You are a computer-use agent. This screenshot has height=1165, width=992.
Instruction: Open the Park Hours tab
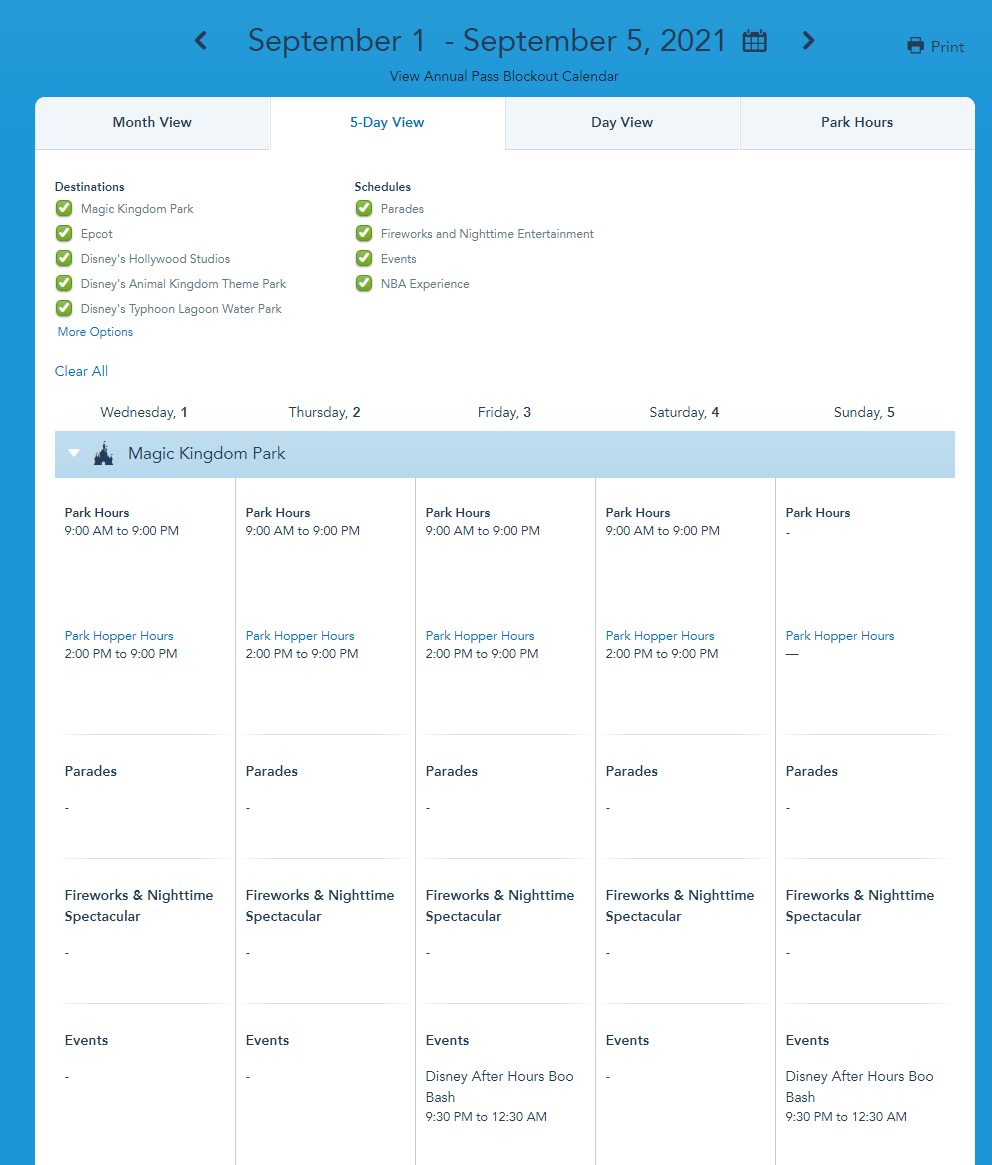(x=857, y=123)
